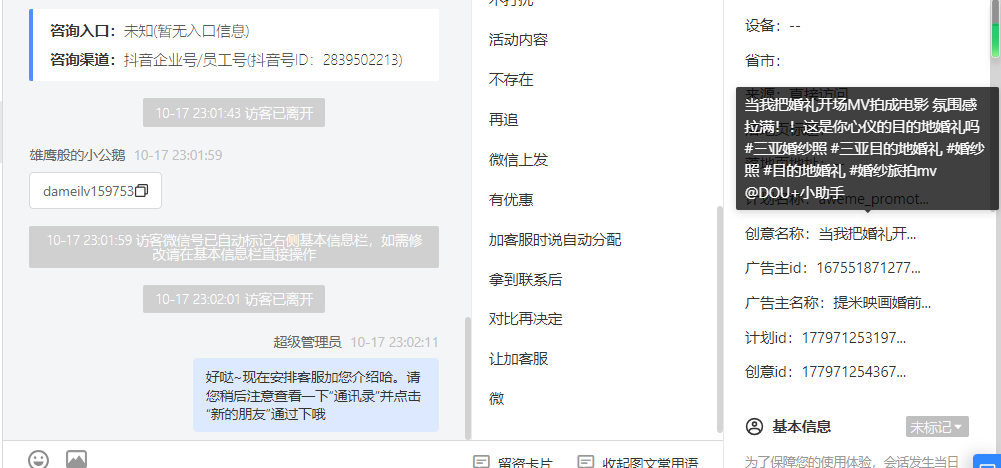Image resolution: width=1001 pixels, height=468 pixels.
Task: Open the emoji picker icon
Action: pyautogui.click(x=39, y=460)
